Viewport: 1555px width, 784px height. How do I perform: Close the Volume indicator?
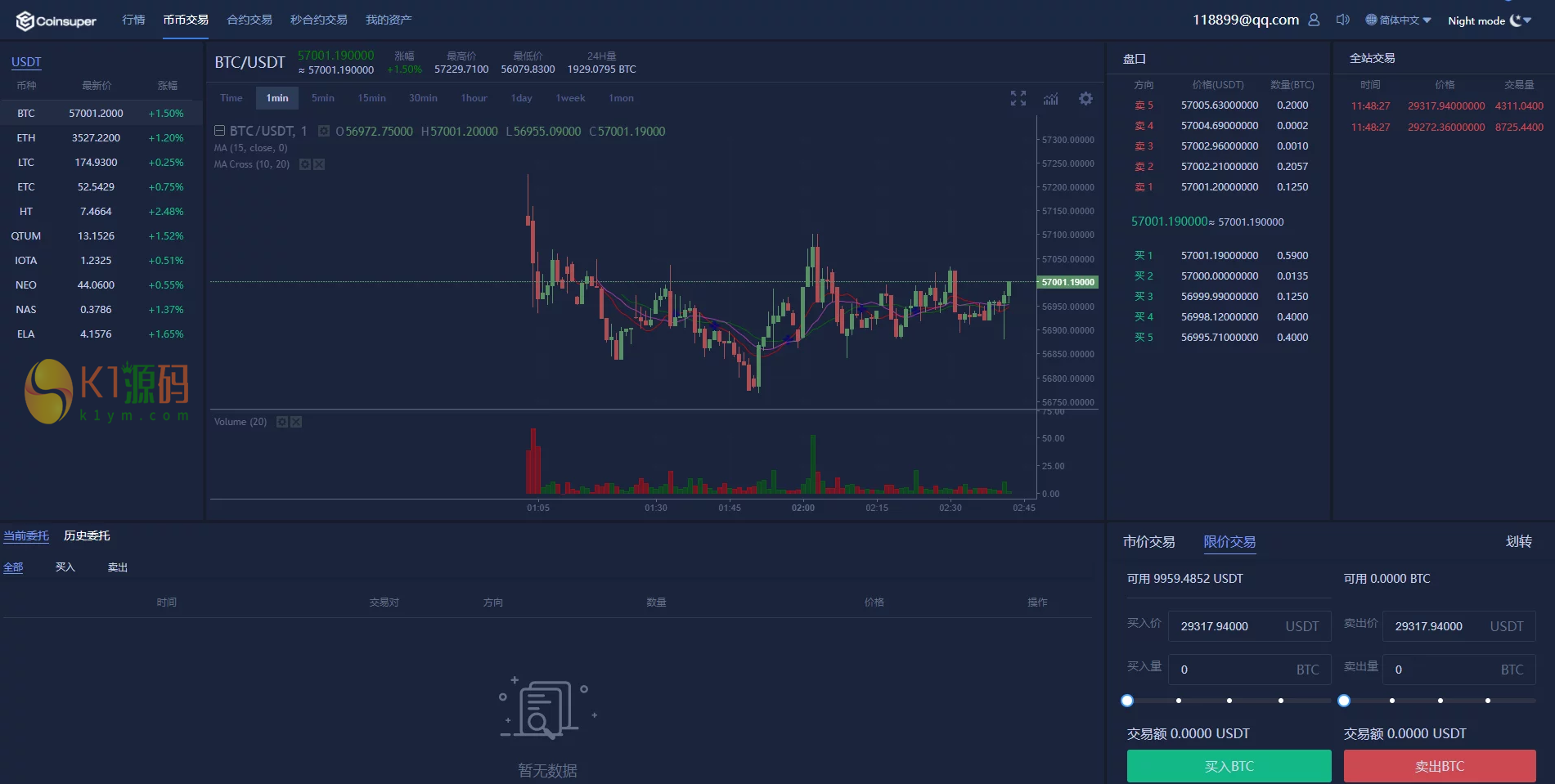pos(296,422)
